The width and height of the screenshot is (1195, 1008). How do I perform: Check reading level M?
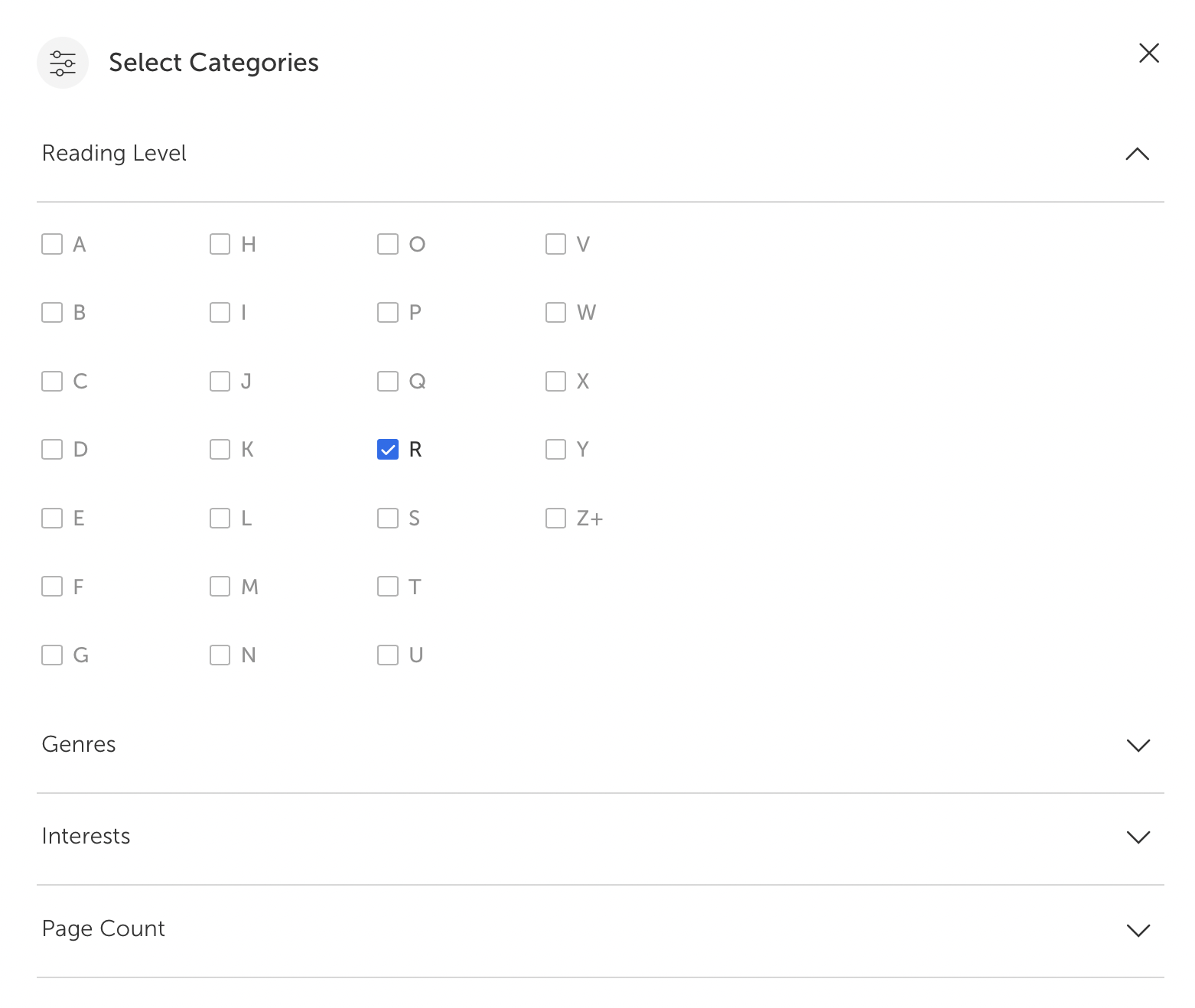pos(220,586)
